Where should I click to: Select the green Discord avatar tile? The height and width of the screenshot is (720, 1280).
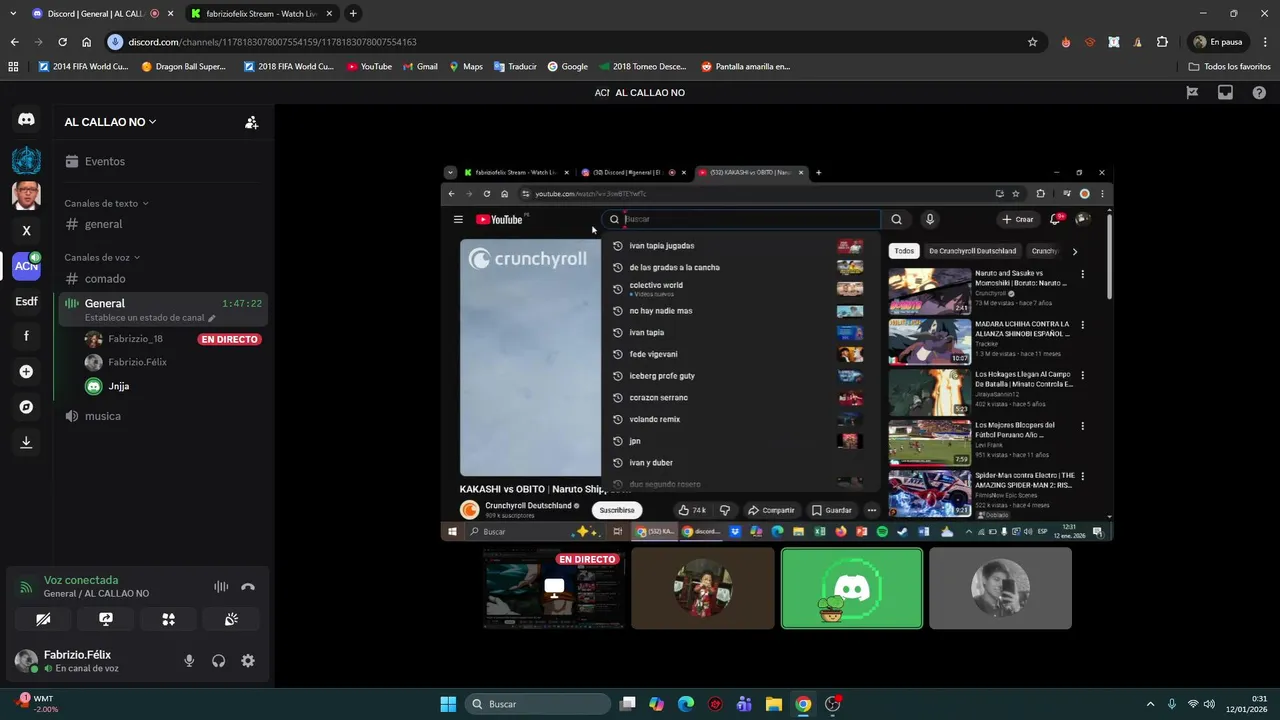click(851, 588)
